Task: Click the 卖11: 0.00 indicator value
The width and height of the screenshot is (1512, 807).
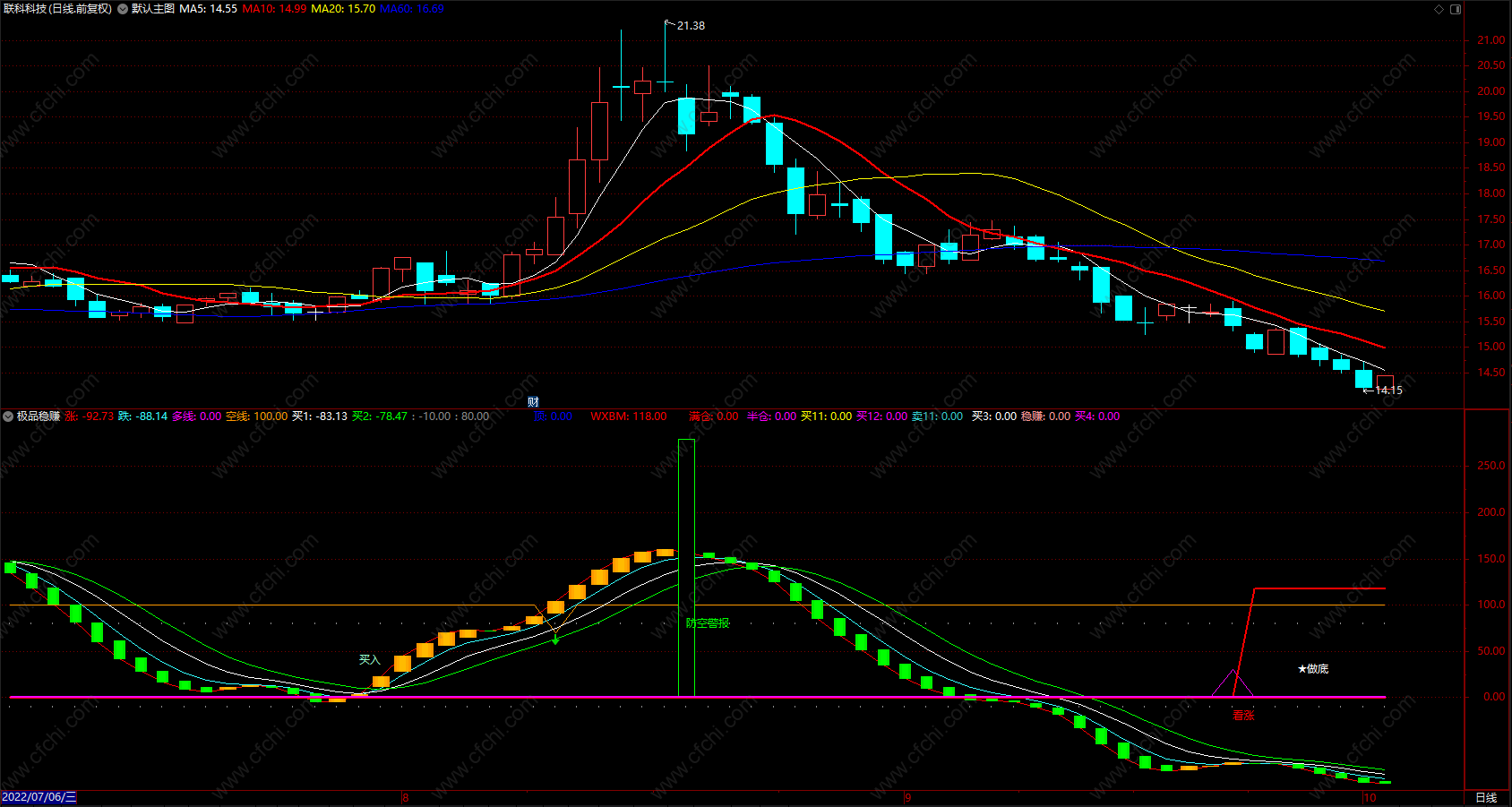Action: coord(938,416)
